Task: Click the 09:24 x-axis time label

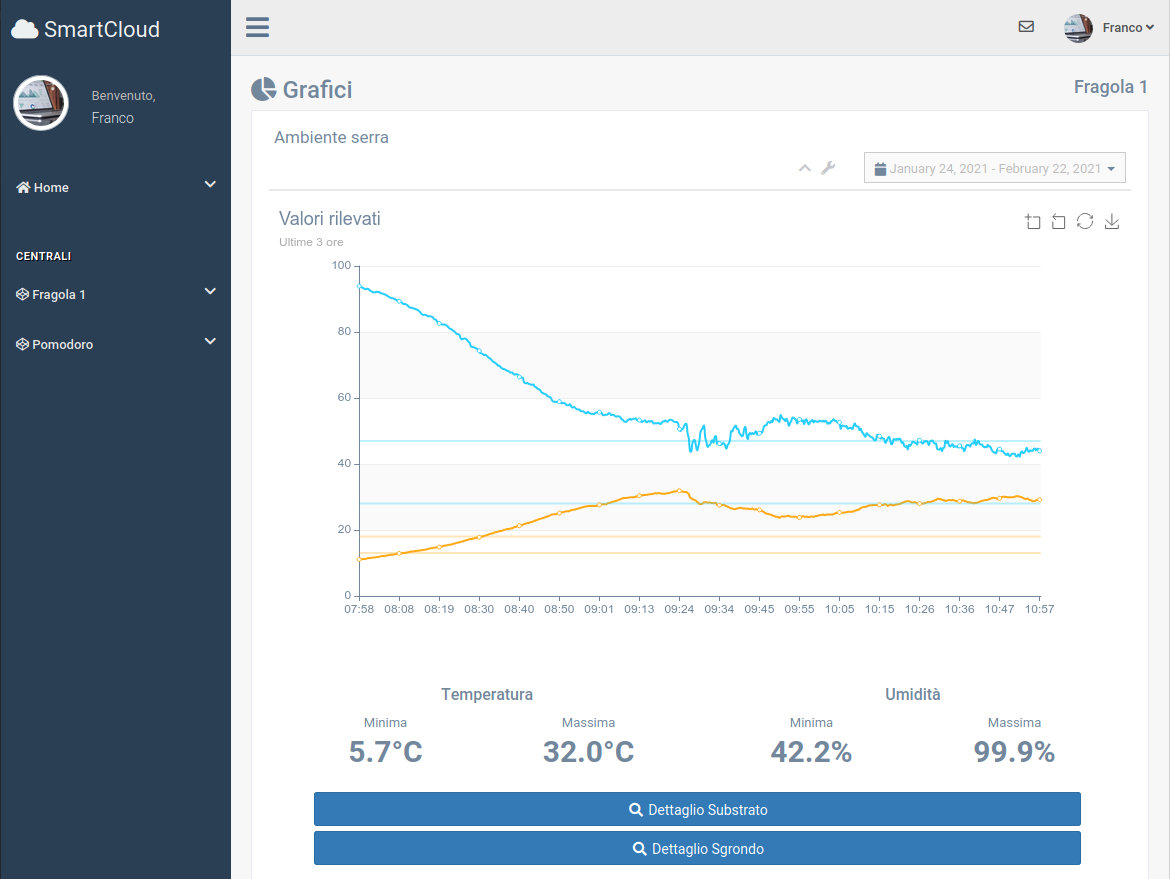Action: 679,609
